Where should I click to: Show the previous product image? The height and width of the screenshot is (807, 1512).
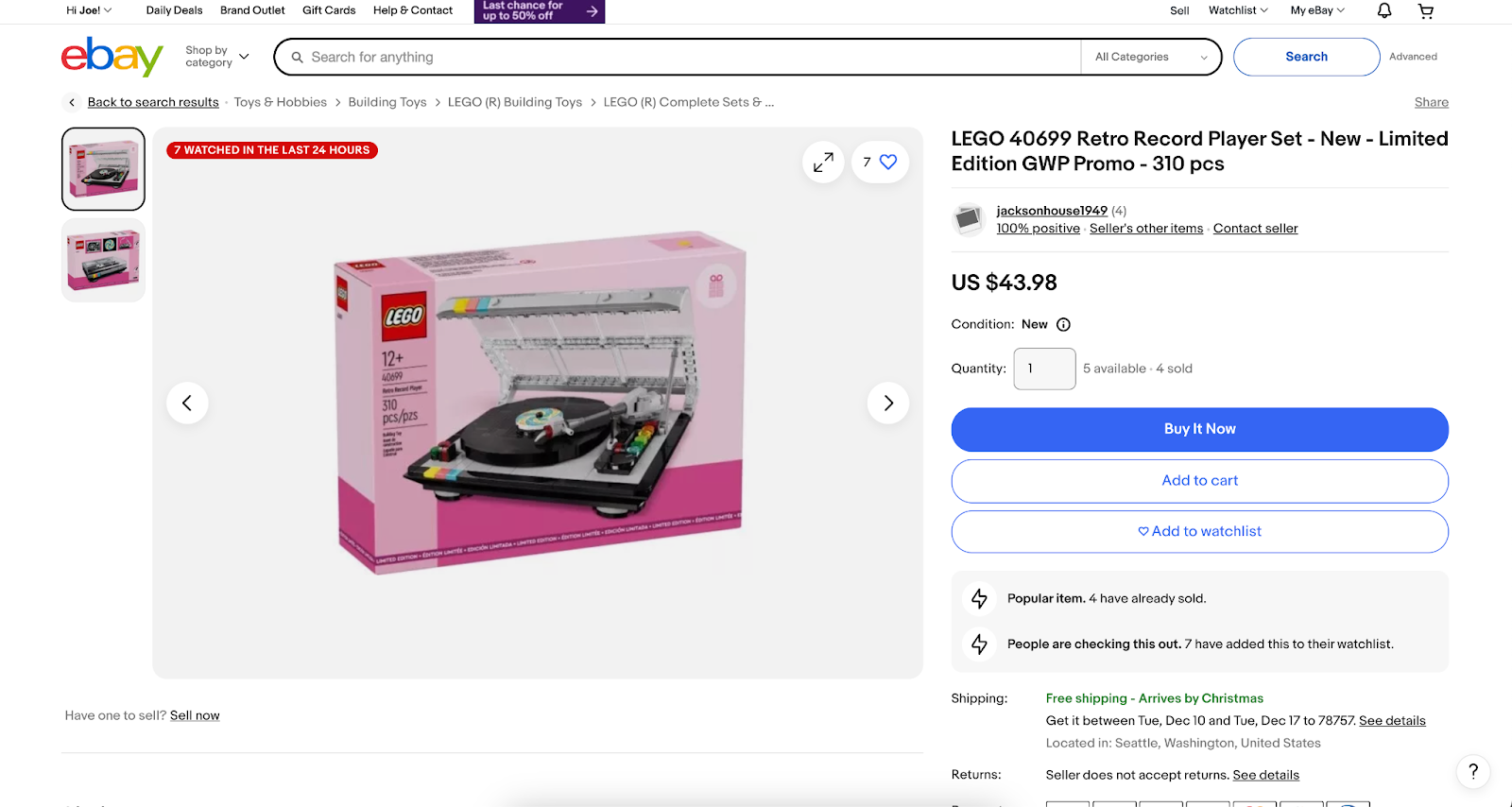click(x=187, y=403)
